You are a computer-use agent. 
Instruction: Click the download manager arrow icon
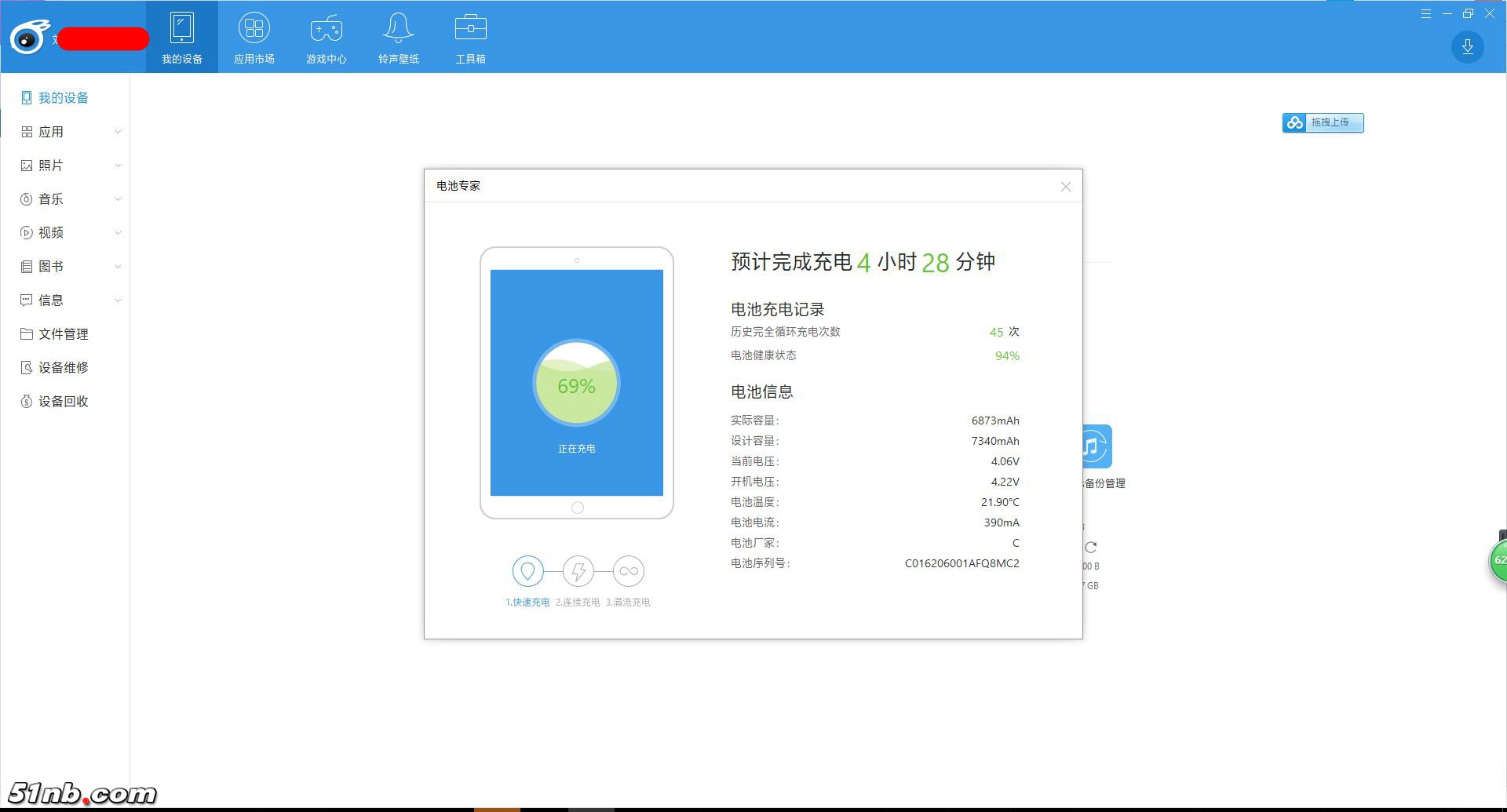(x=1467, y=47)
